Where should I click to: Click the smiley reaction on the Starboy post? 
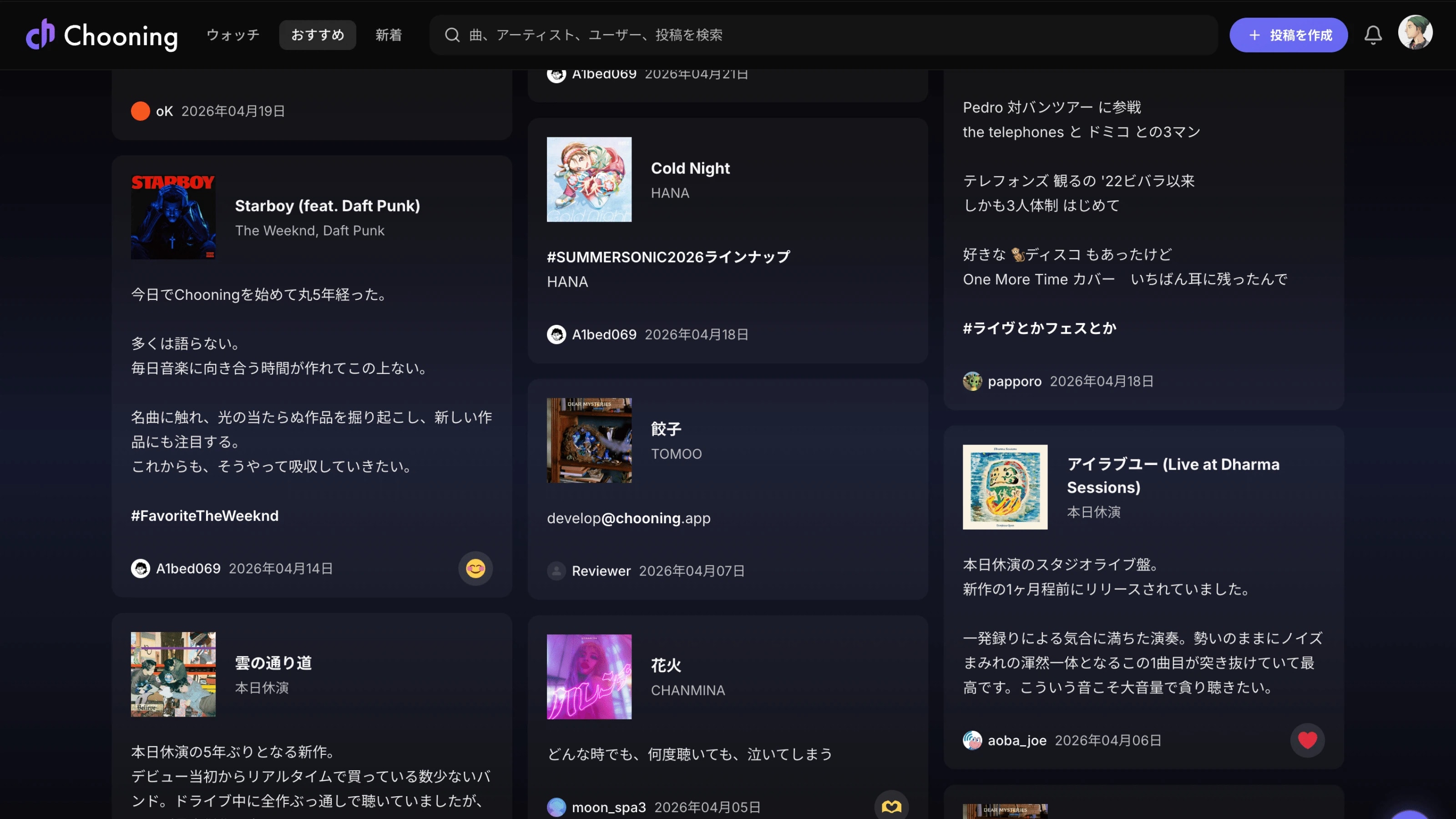pos(475,568)
